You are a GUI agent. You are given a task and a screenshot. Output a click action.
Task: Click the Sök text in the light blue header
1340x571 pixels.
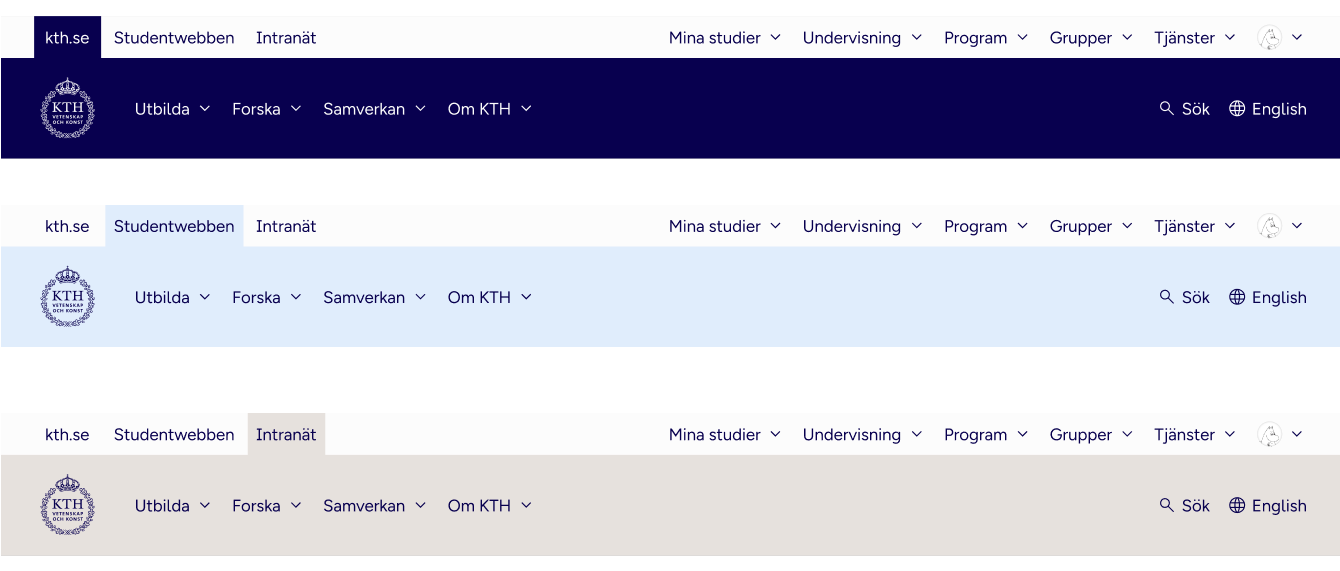pos(1196,298)
